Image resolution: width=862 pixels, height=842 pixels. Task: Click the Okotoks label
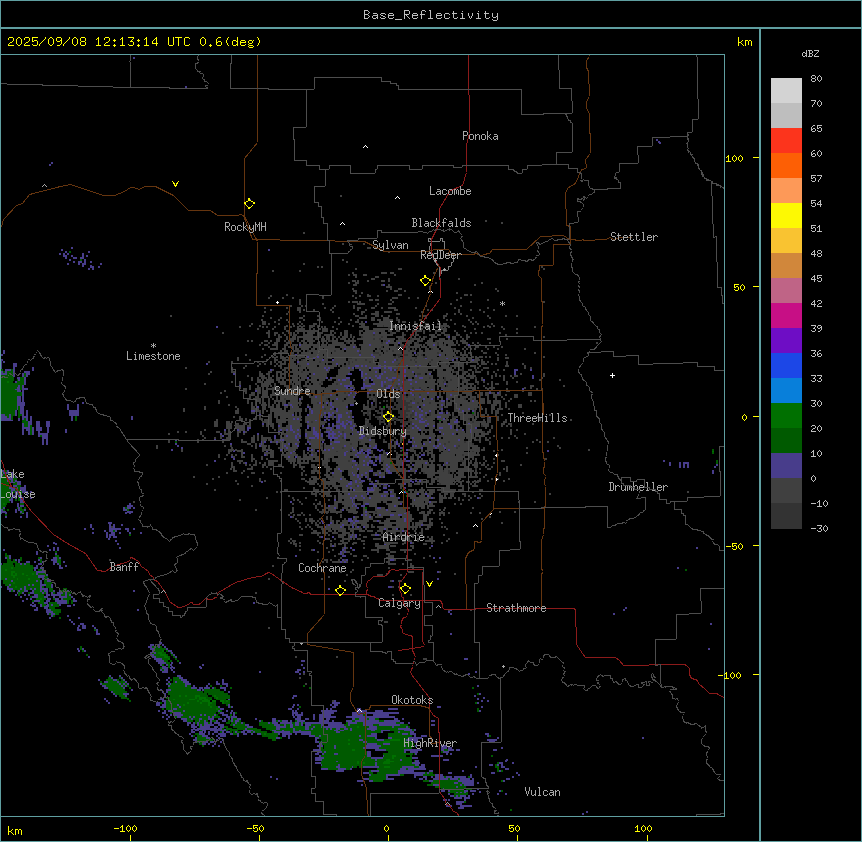click(x=412, y=700)
